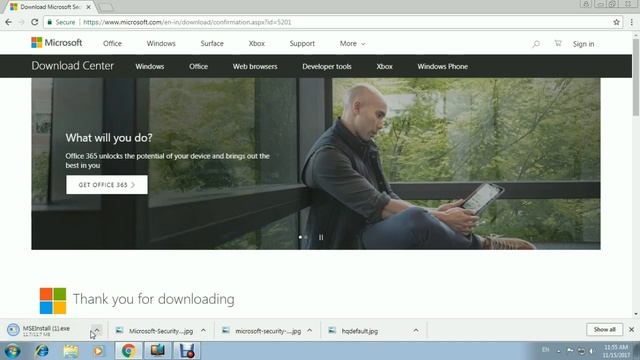Open Windows Media Player from taskbar
640x360 pixels.
tap(98, 351)
